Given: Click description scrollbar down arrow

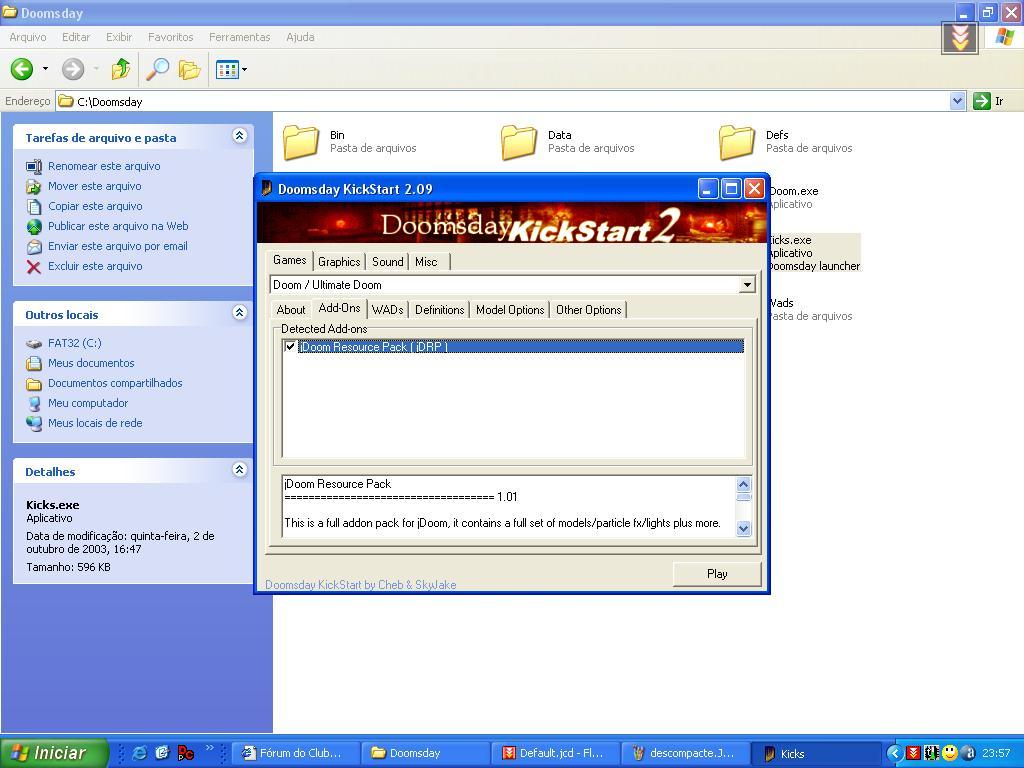Looking at the screenshot, I should [743, 528].
